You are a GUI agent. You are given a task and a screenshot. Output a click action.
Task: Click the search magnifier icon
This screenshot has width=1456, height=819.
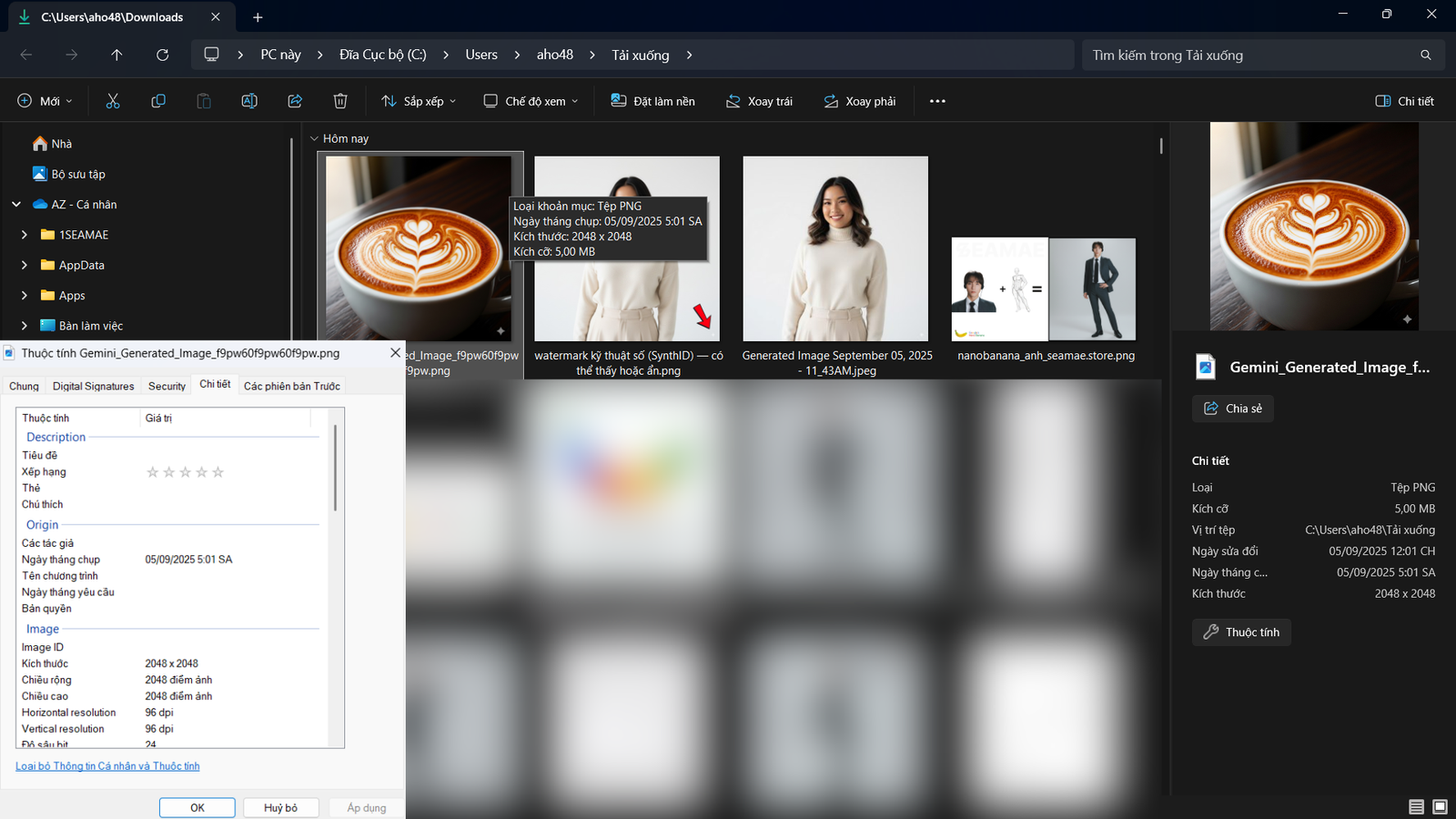pyautogui.click(x=1426, y=55)
